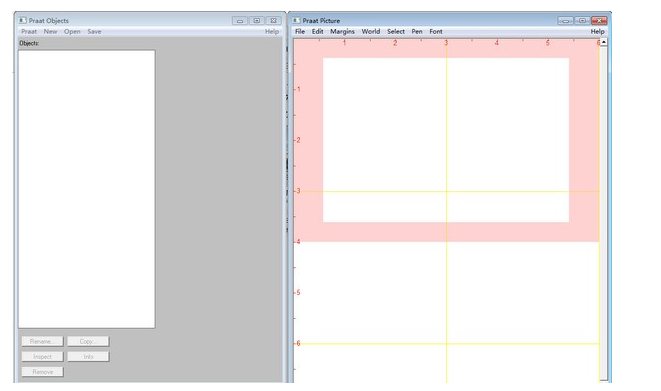The width and height of the screenshot is (661, 391).
Task: Maximize the Praat Picture window
Action: pos(582,21)
